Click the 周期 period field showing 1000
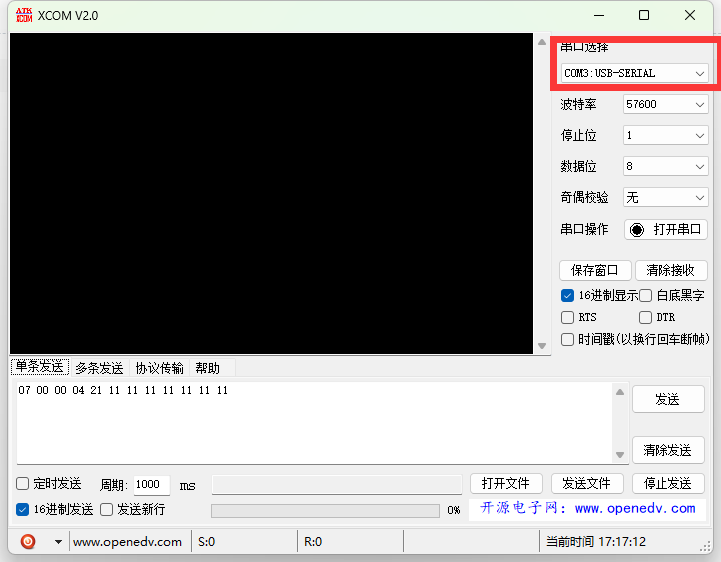721x562 pixels. click(152, 485)
